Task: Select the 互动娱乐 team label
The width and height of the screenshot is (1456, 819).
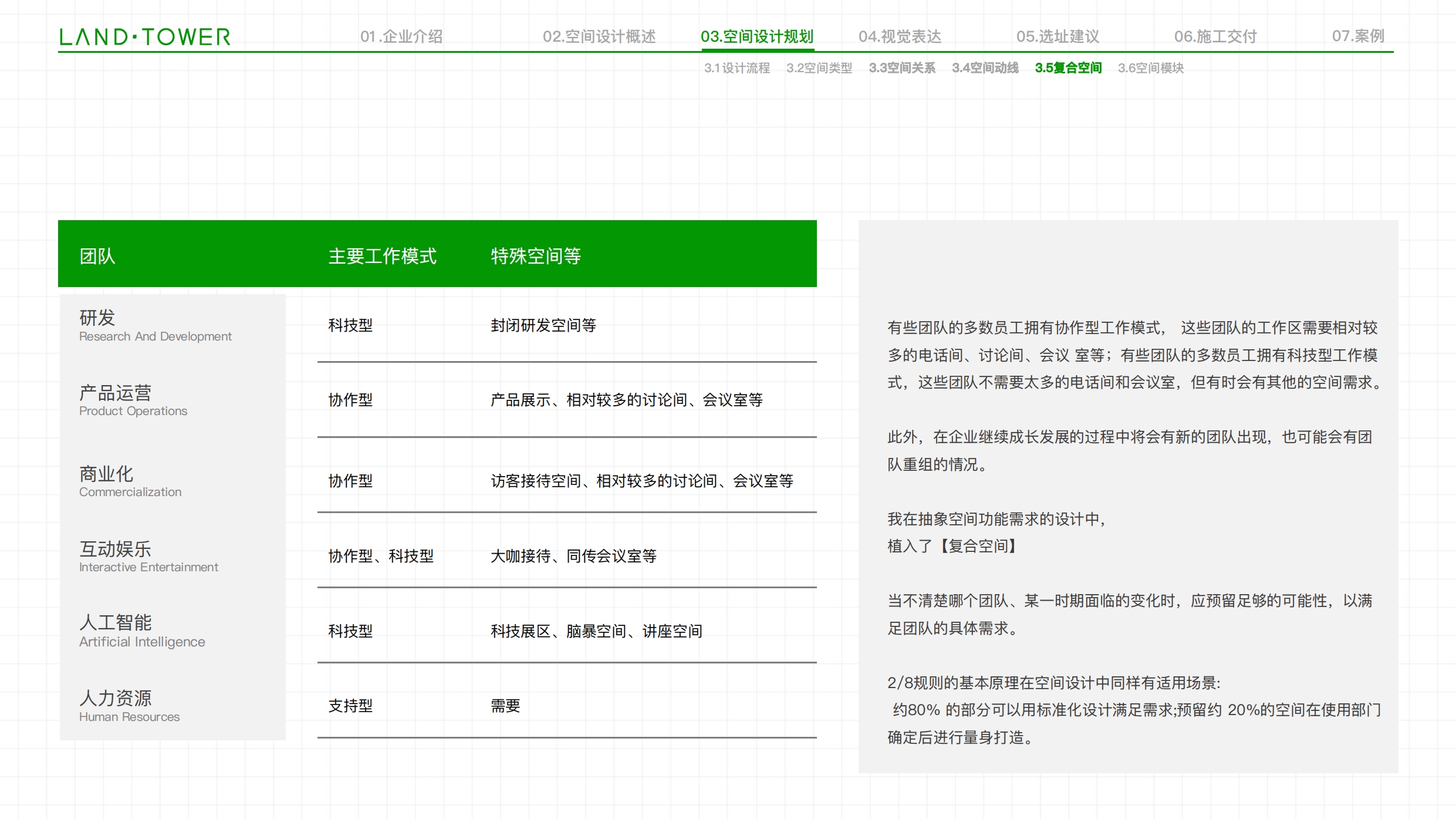Action: (116, 549)
